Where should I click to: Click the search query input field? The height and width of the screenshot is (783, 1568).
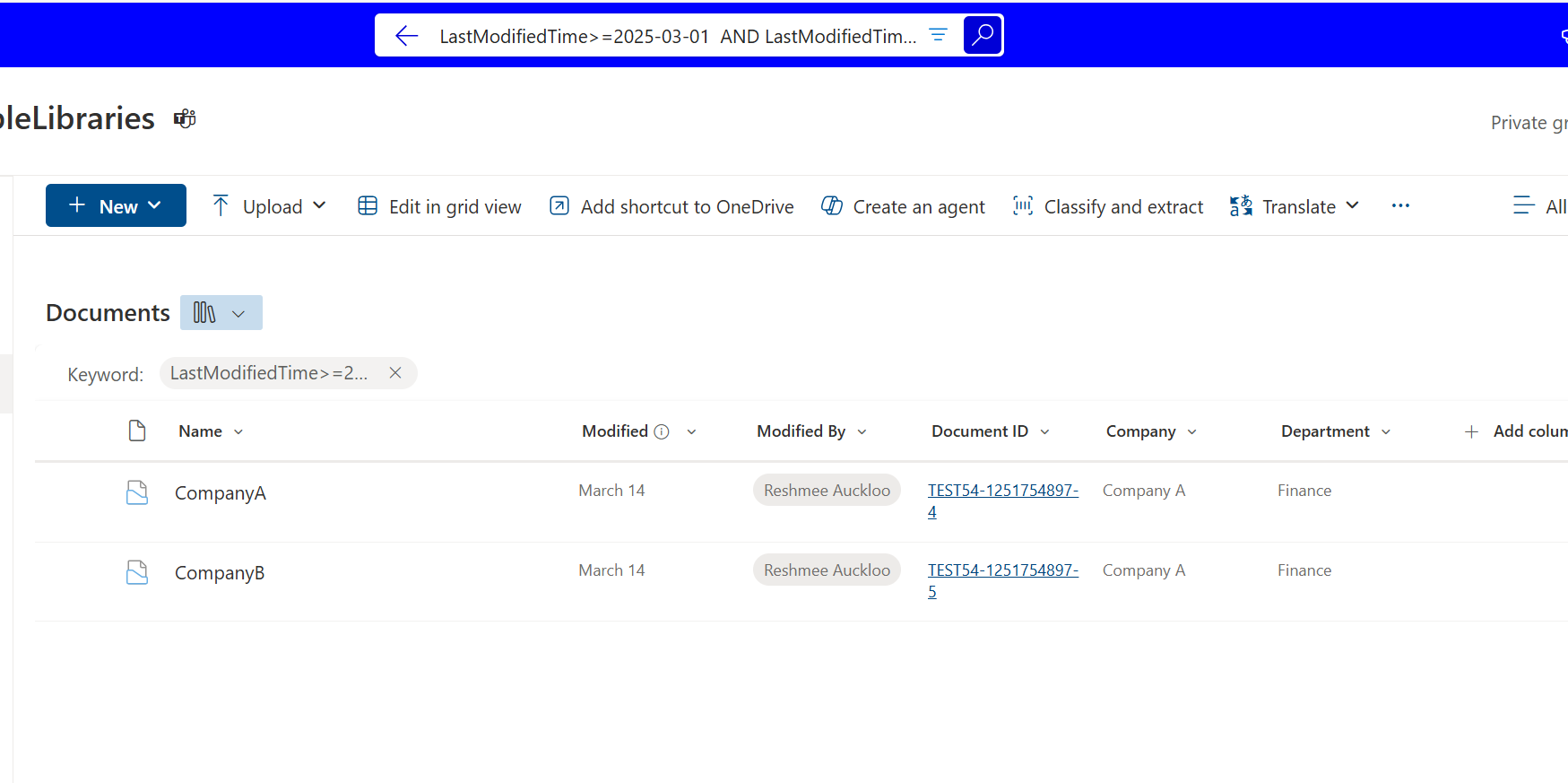[x=677, y=36]
